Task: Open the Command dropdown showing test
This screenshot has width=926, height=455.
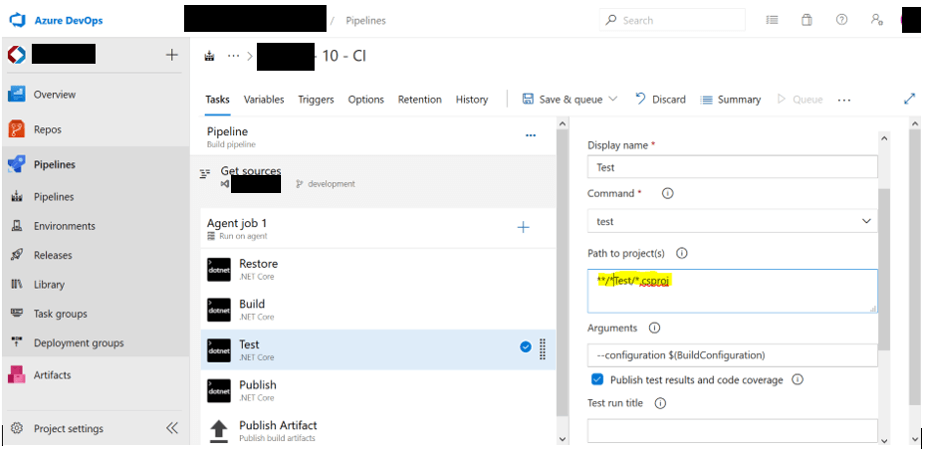Action: click(x=732, y=222)
